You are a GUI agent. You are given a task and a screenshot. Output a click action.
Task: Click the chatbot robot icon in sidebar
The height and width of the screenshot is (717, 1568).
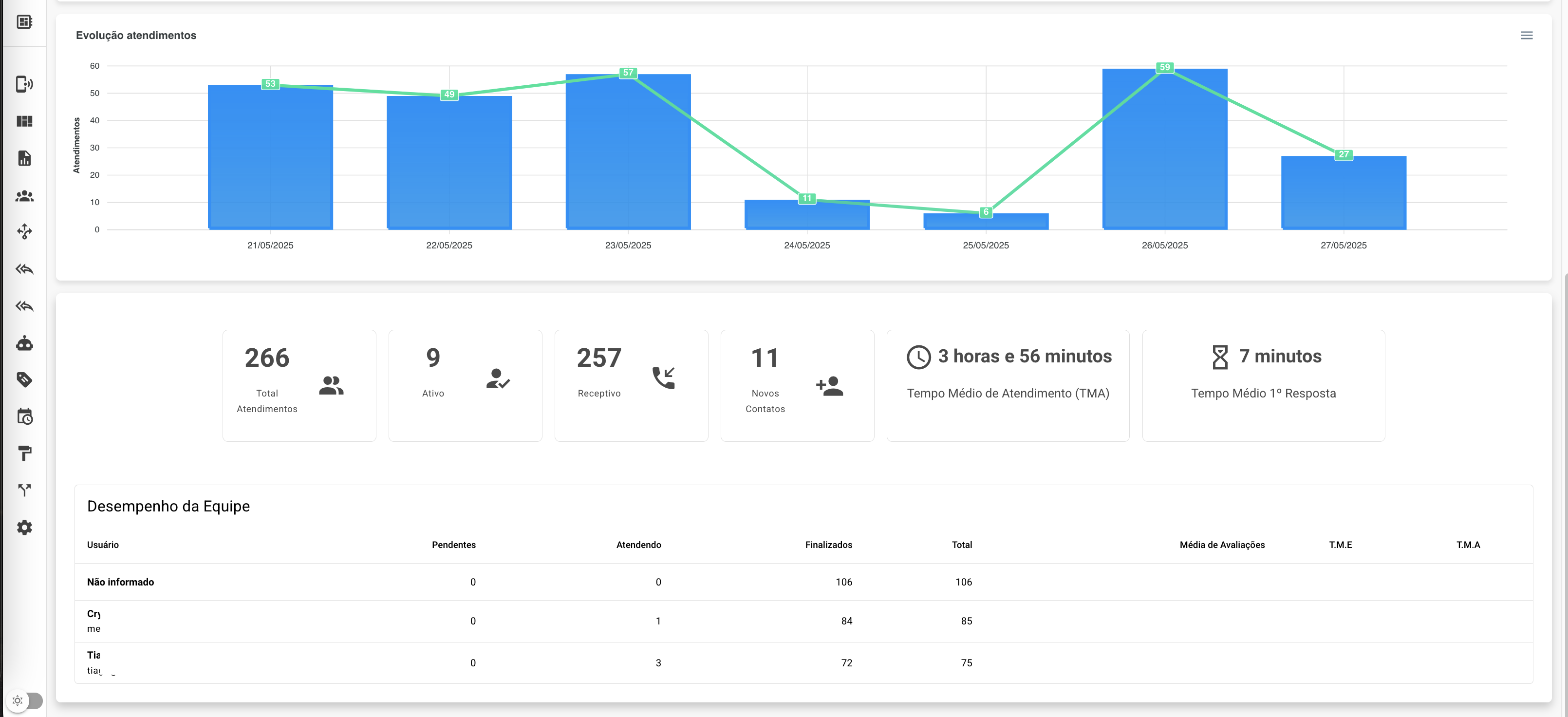[x=24, y=343]
